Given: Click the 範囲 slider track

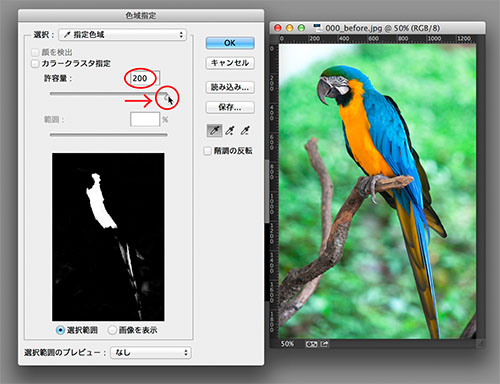Looking at the screenshot, I should (x=108, y=135).
